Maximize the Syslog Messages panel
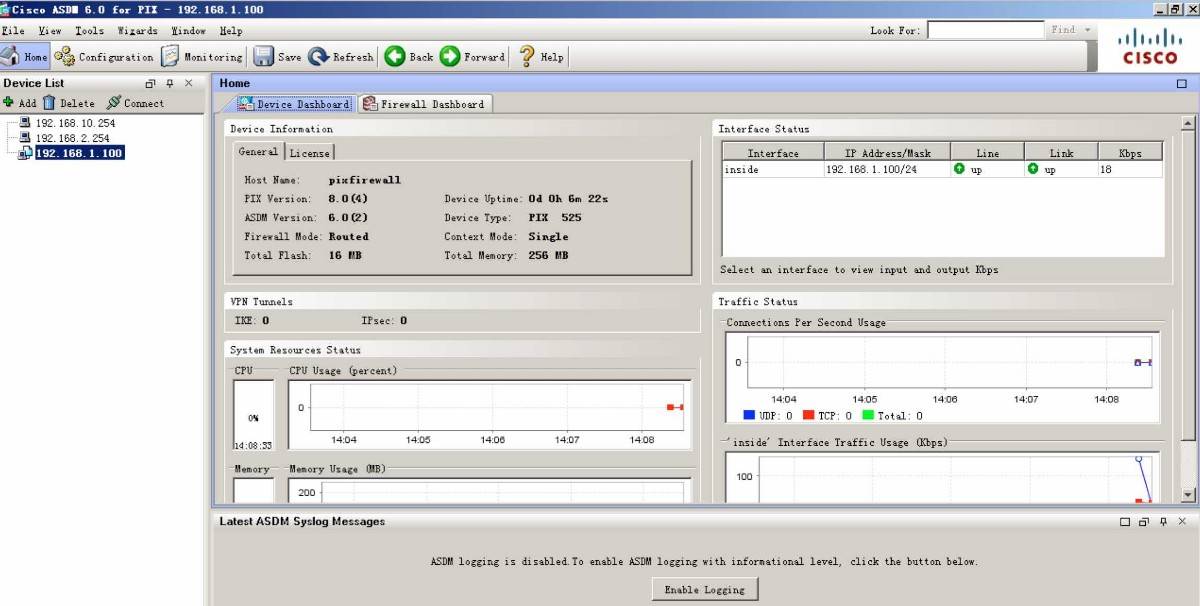Image resolution: width=1200 pixels, height=606 pixels. point(1124,522)
